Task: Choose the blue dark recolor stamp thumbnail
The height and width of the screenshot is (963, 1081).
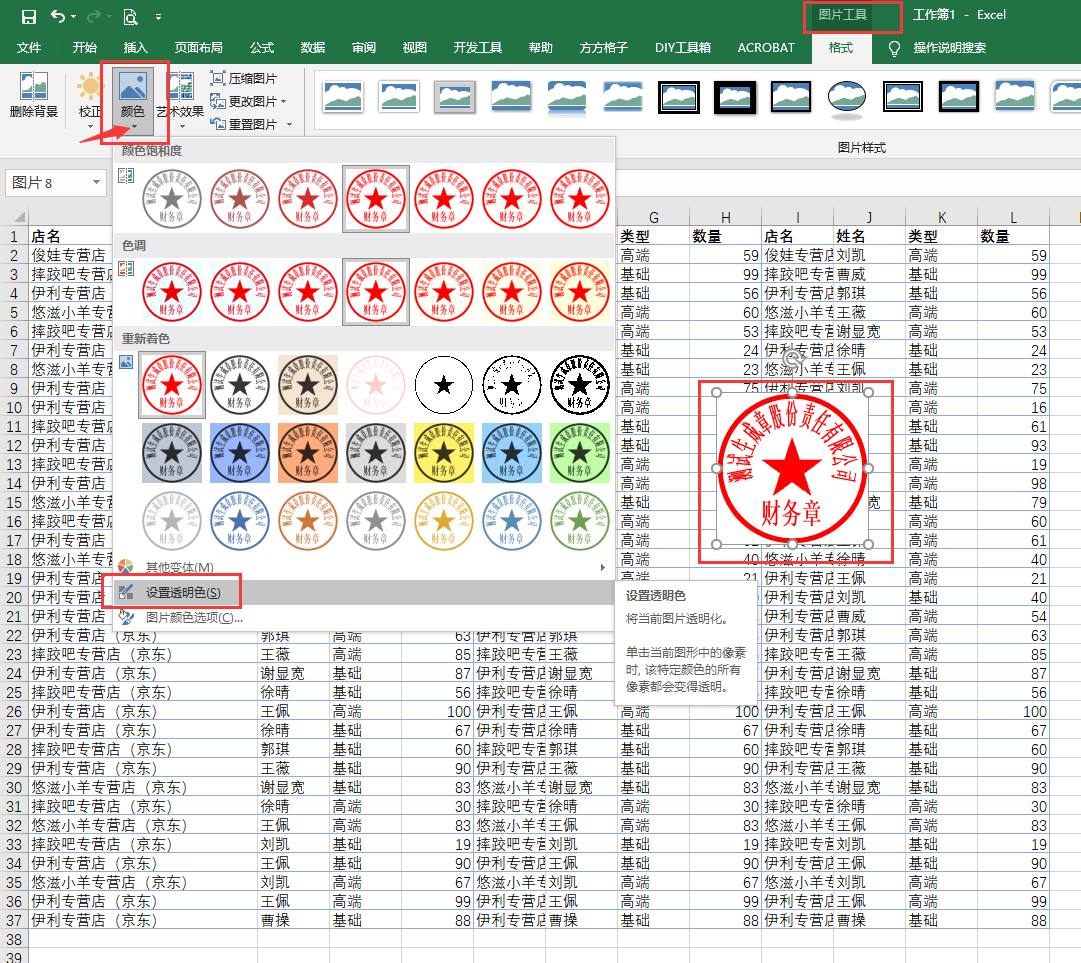Action: point(240,453)
